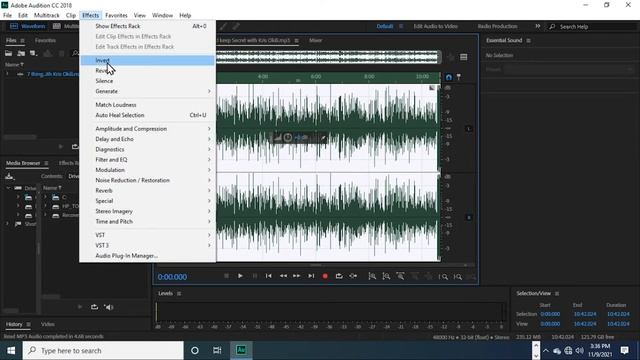Click loop playback icon in Media Browser footer

click(94, 307)
